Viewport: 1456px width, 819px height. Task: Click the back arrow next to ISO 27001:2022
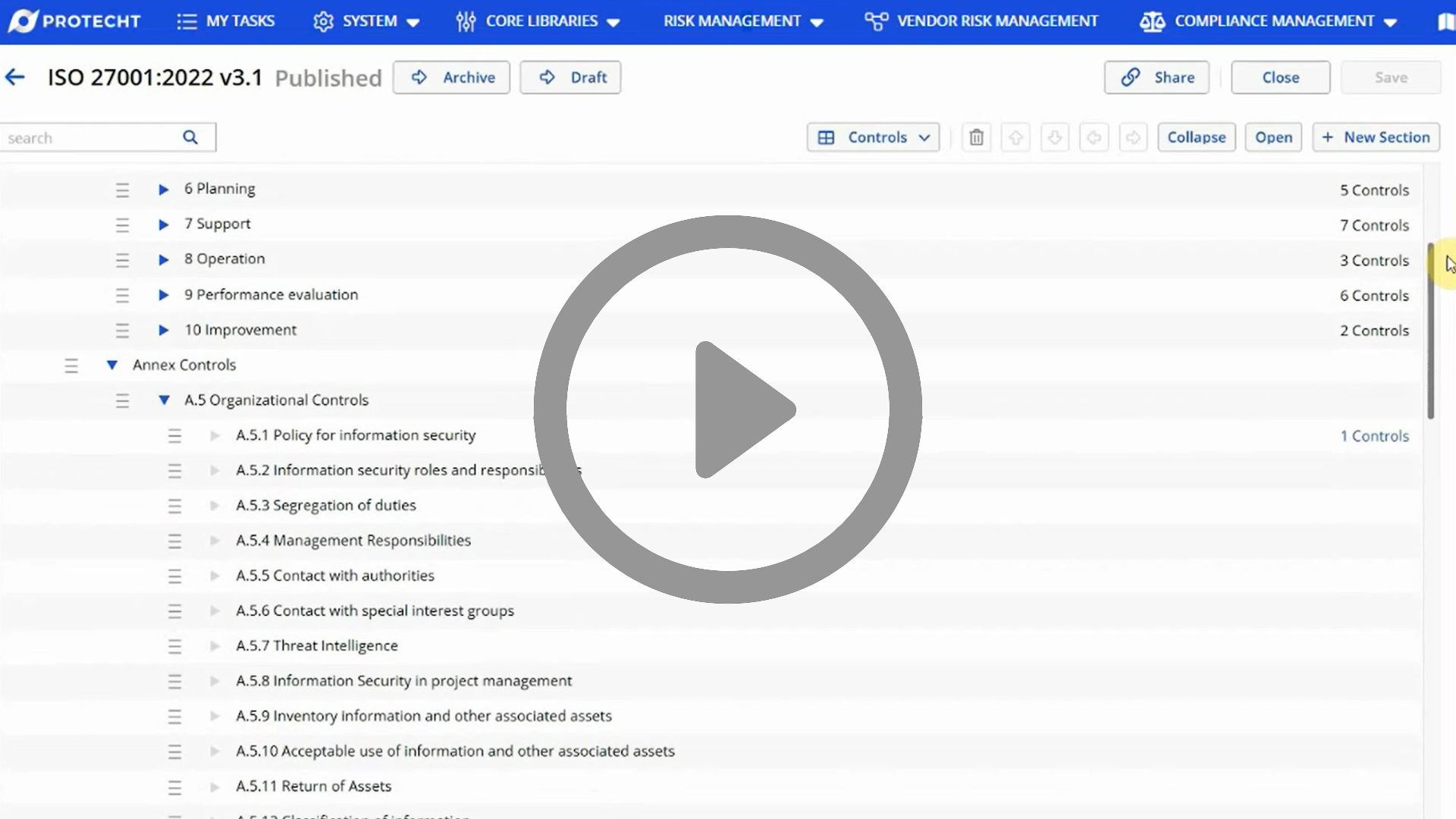tap(15, 77)
